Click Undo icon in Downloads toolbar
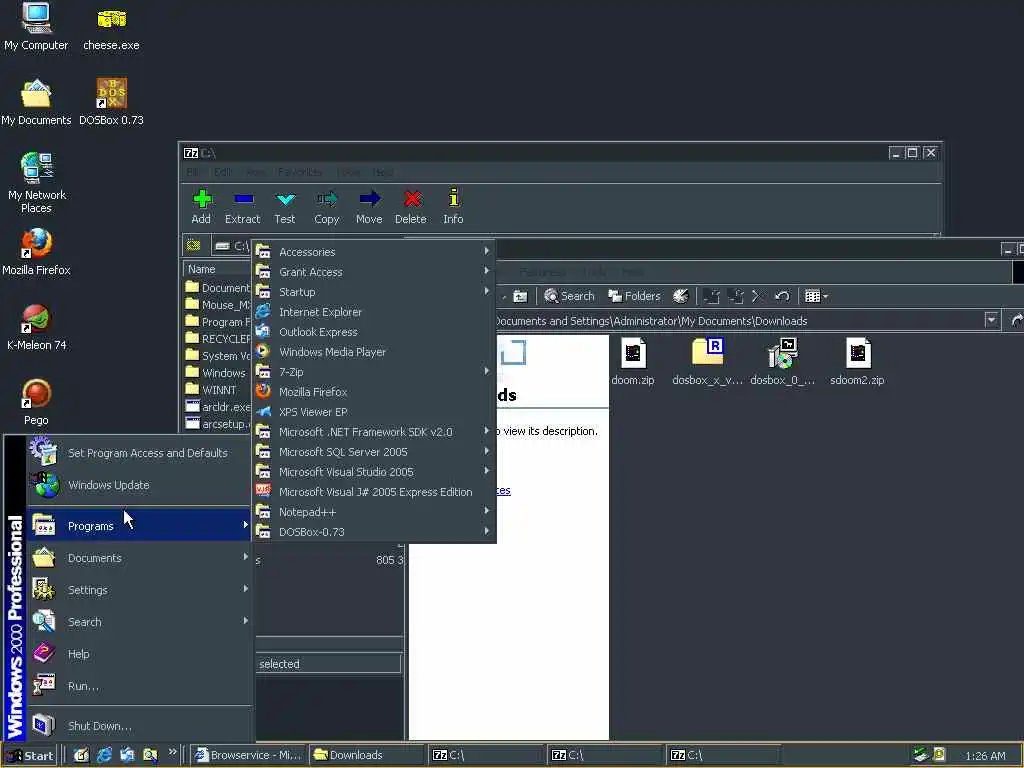 tap(782, 296)
